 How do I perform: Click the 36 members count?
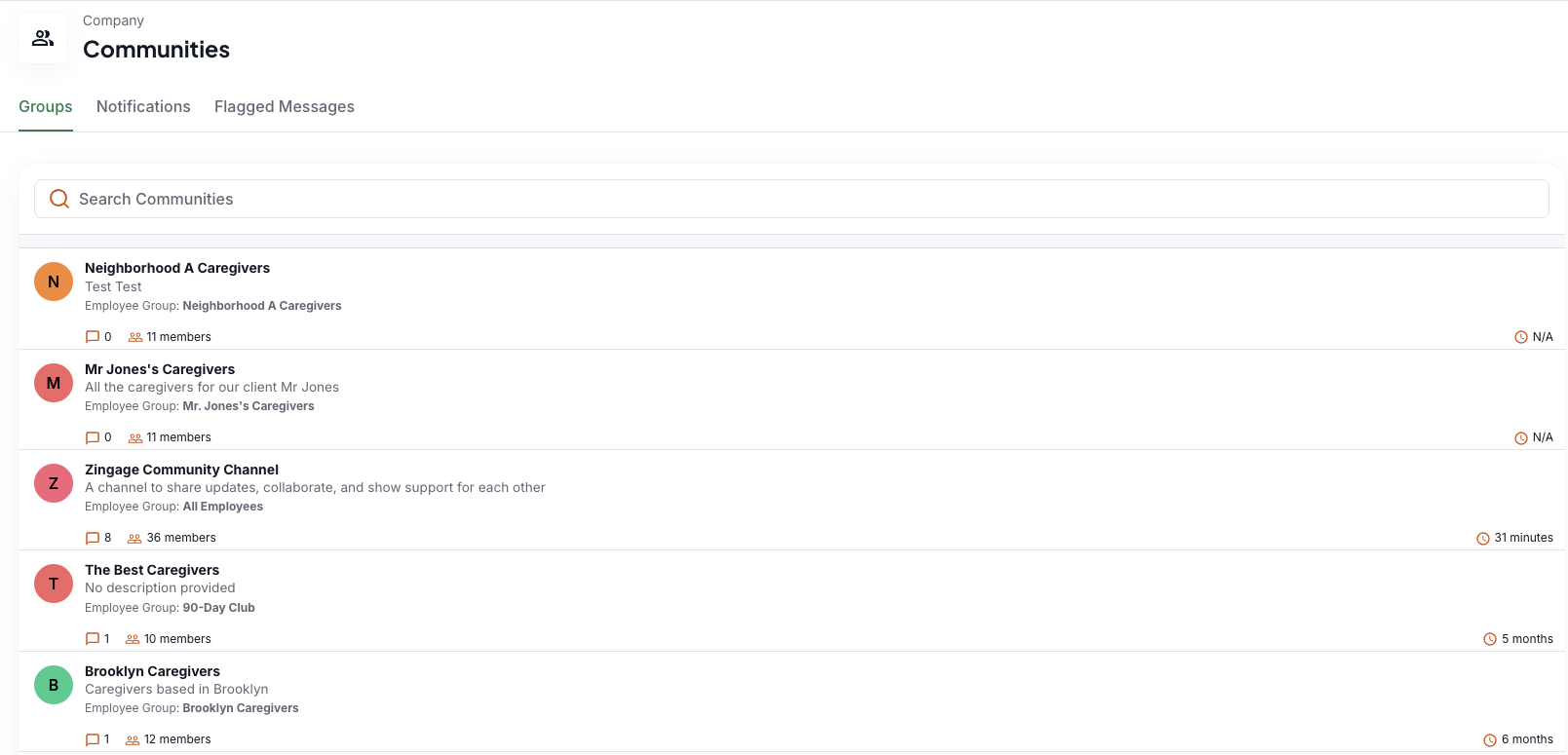(x=181, y=538)
